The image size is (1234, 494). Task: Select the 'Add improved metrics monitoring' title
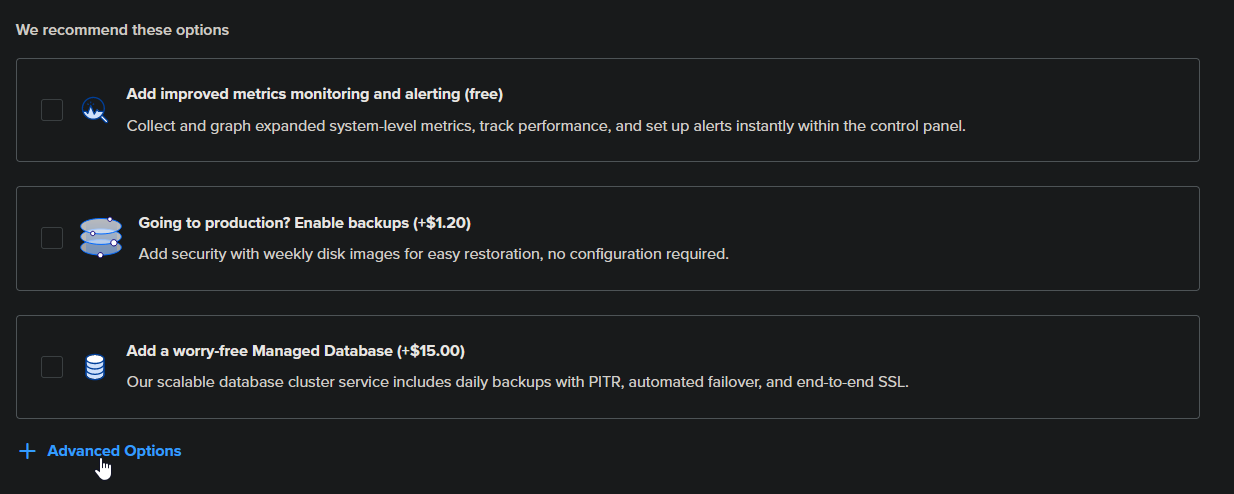292,94
